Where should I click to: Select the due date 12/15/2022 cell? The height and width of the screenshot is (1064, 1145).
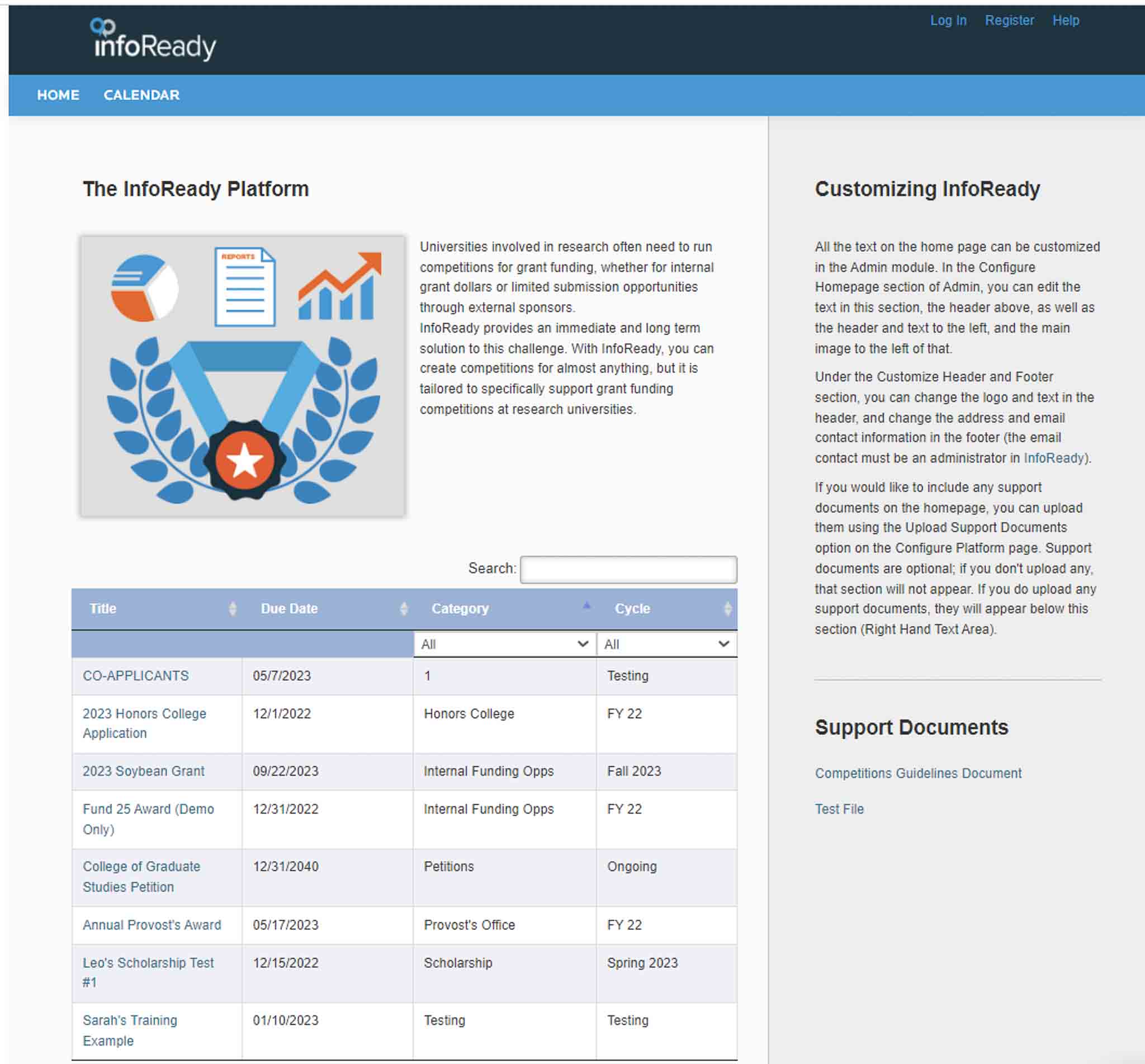pyautogui.click(x=328, y=973)
